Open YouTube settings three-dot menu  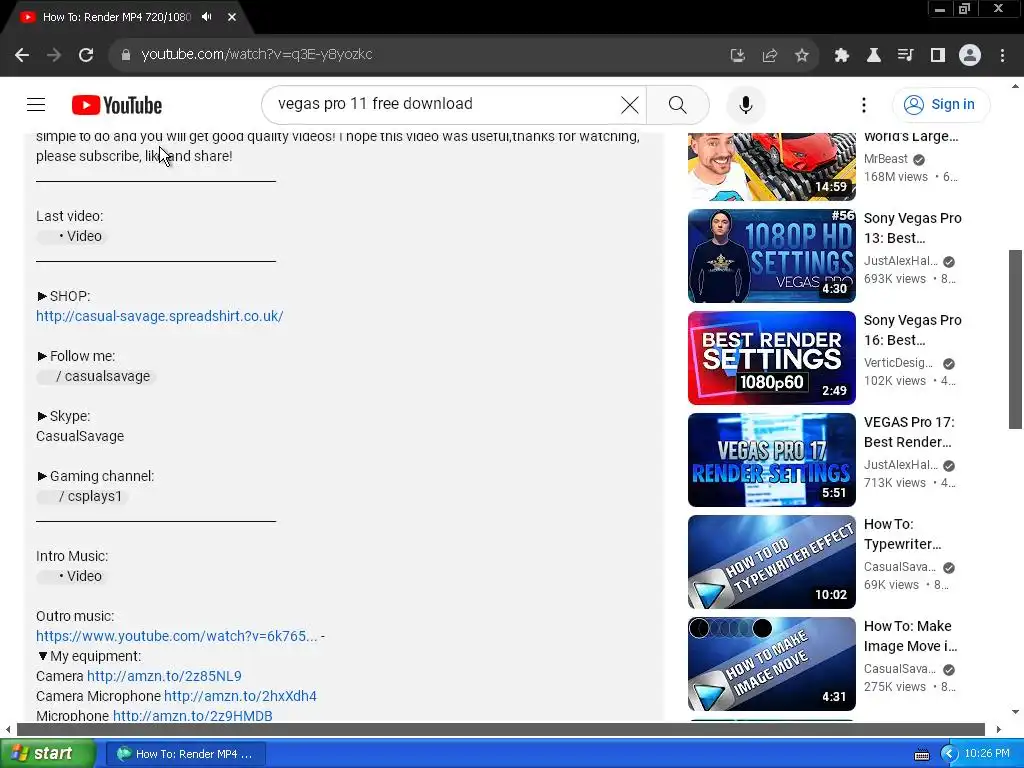(863, 104)
